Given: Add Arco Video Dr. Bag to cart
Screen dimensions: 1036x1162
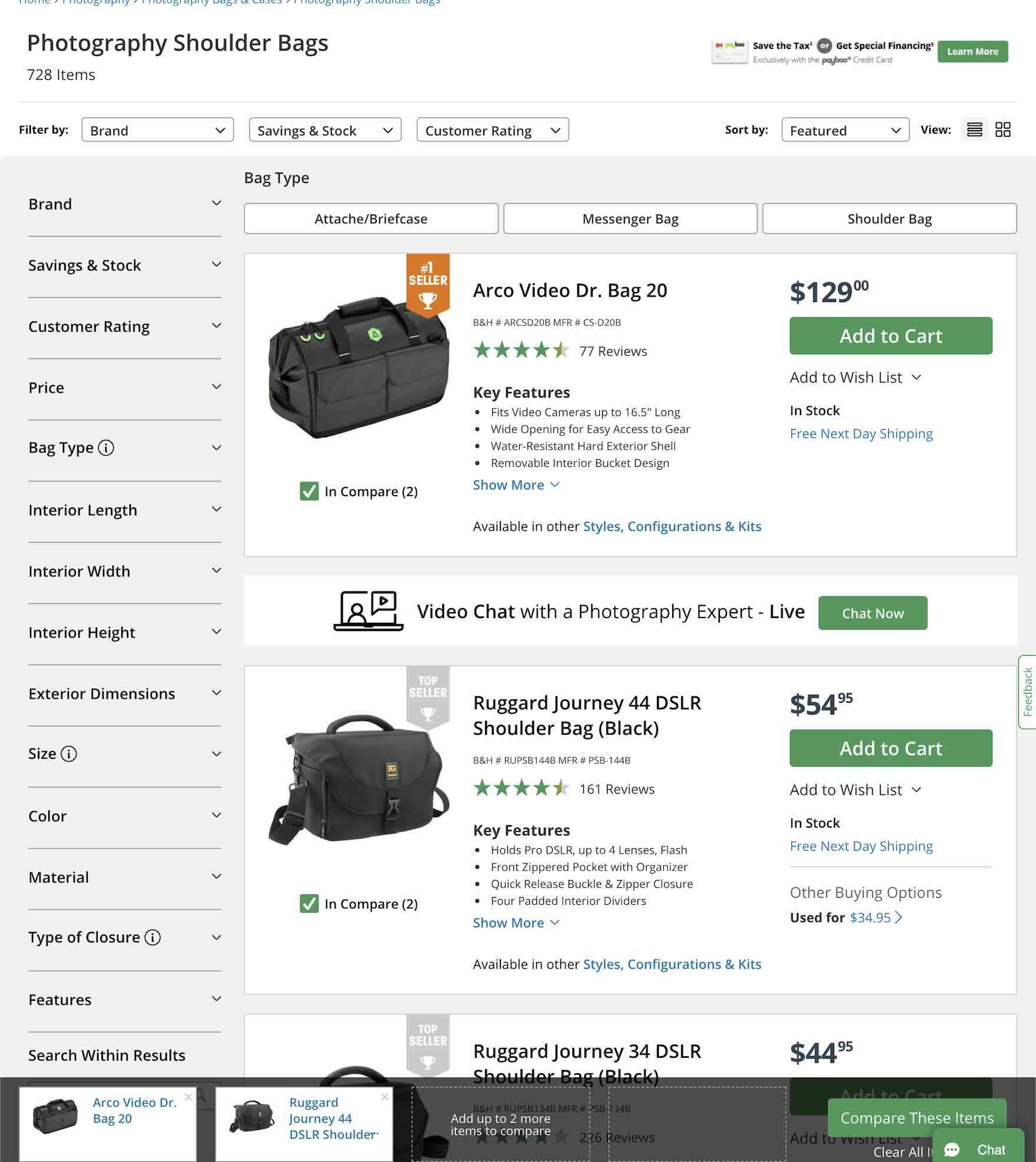Looking at the screenshot, I should pyautogui.click(x=891, y=336).
